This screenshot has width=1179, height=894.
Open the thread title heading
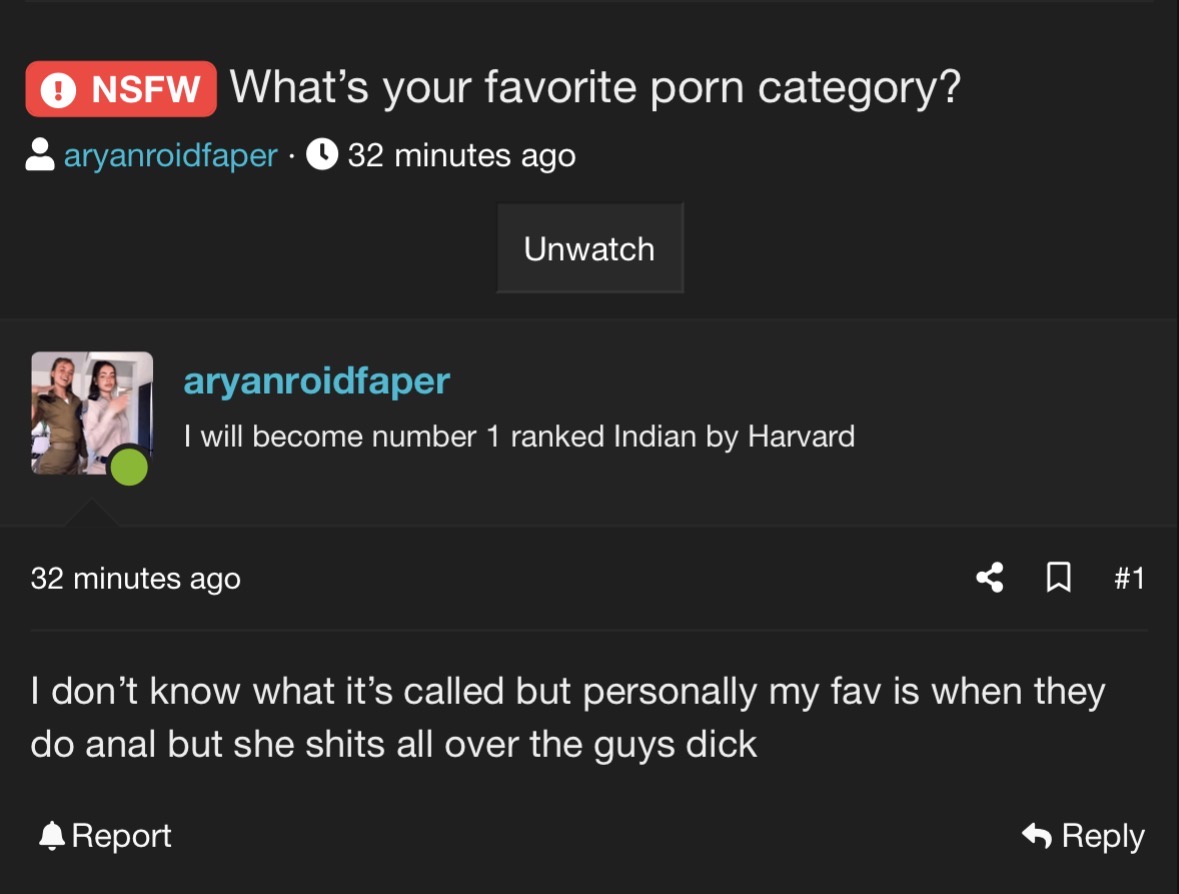(x=595, y=87)
